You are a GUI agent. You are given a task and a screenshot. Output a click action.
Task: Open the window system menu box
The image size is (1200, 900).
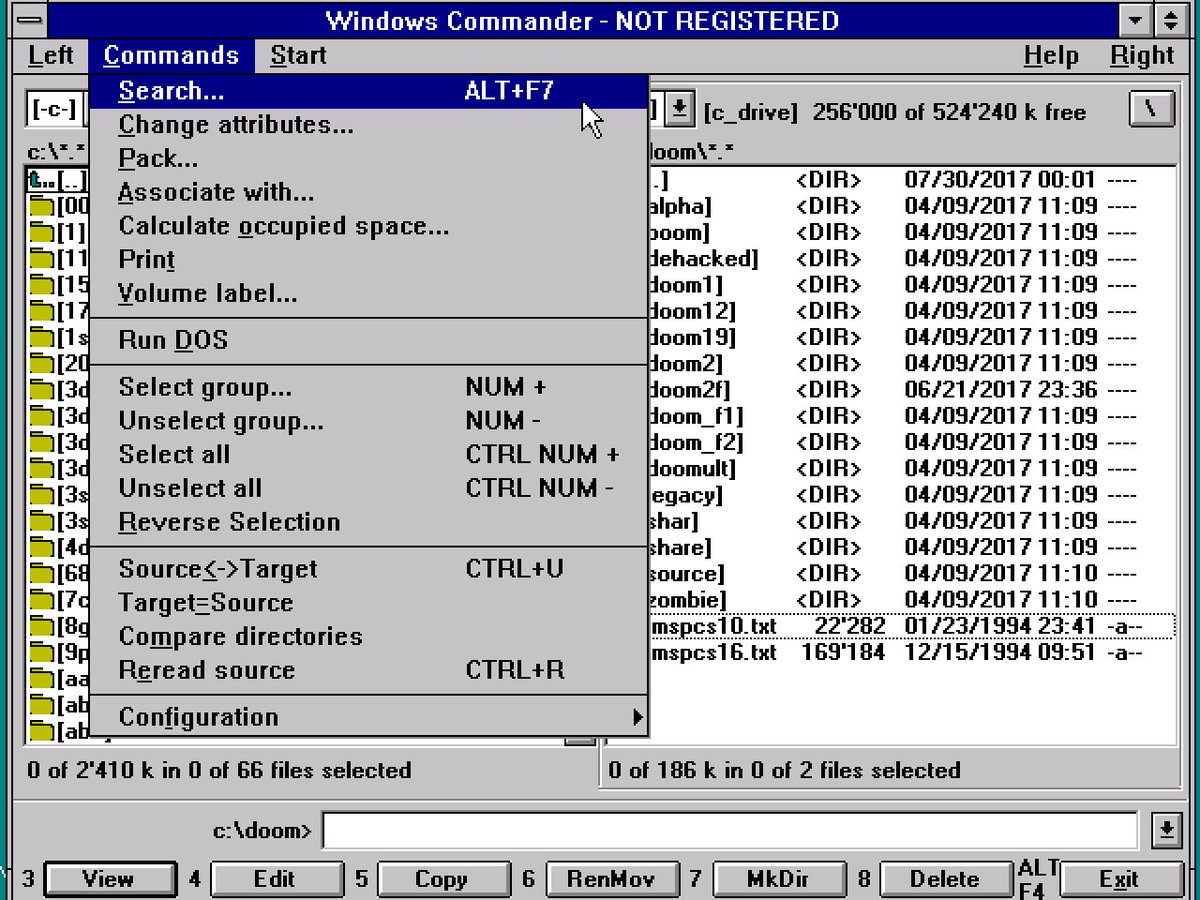pos(30,20)
